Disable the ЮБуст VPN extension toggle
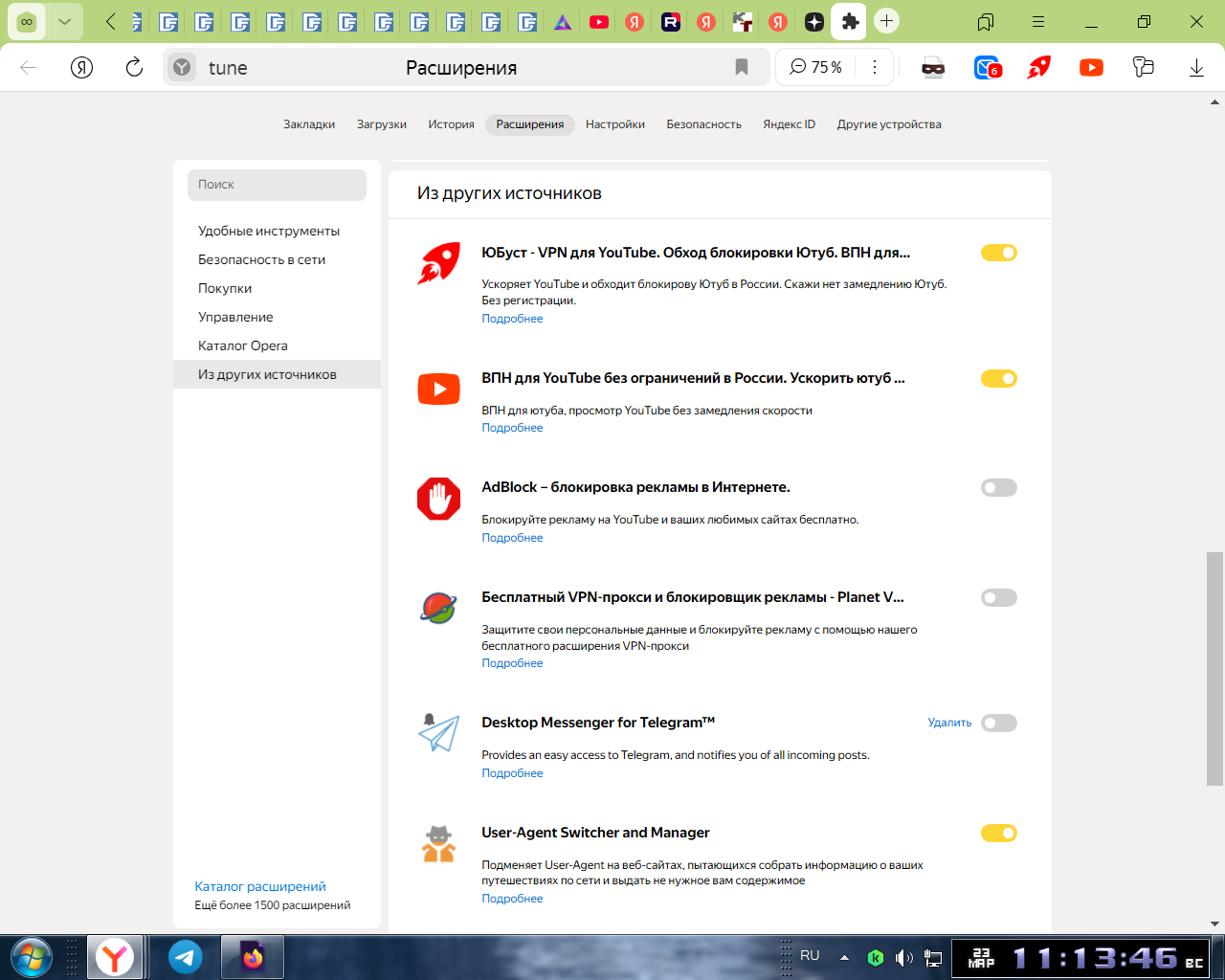 pyautogui.click(x=998, y=253)
